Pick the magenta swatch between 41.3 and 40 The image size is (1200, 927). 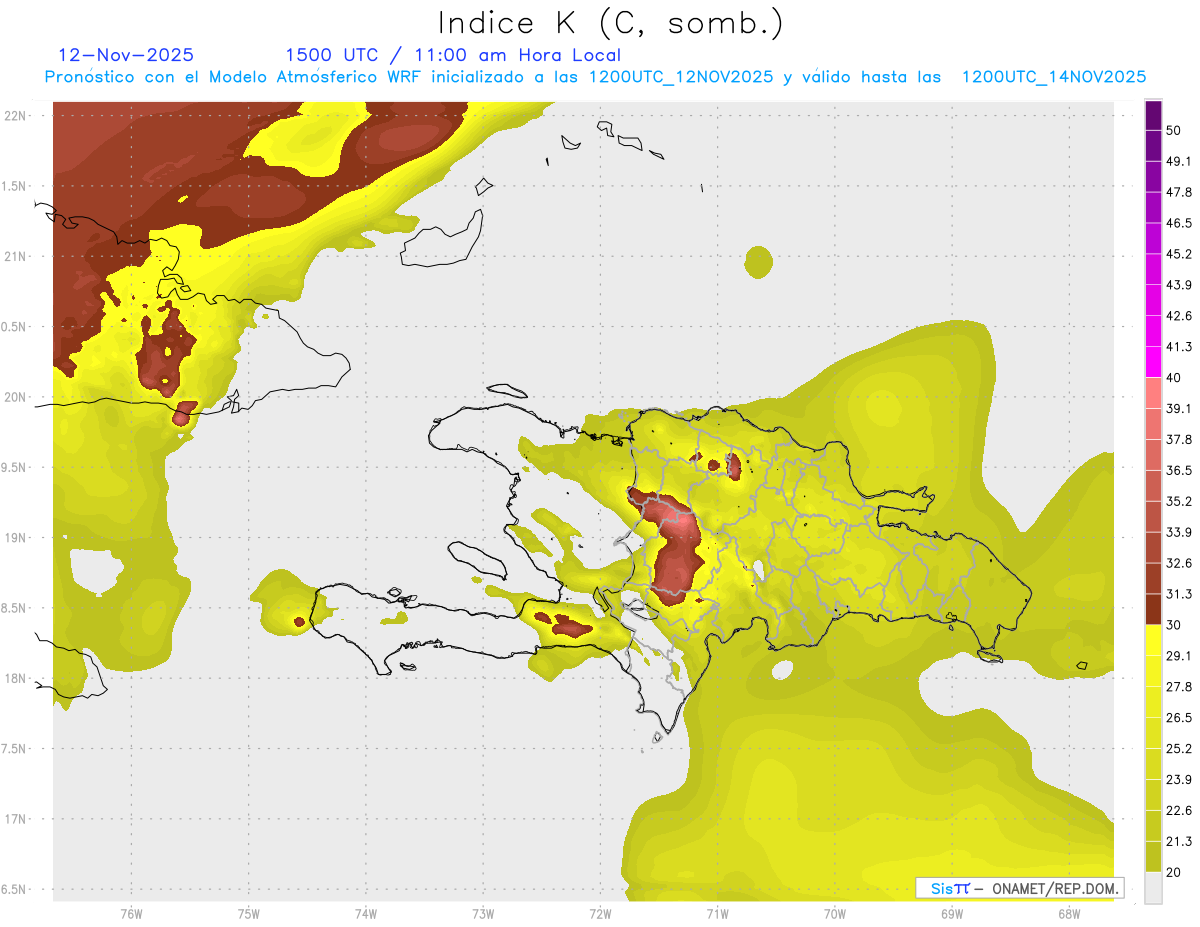(1153, 362)
